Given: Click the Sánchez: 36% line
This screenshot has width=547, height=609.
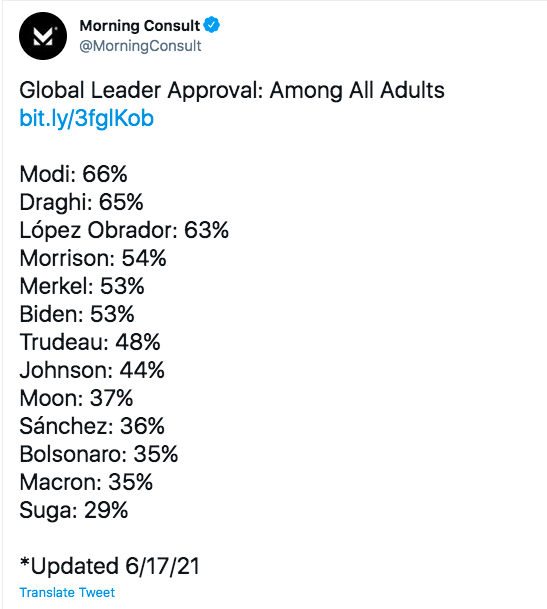Looking at the screenshot, I should (92, 426).
